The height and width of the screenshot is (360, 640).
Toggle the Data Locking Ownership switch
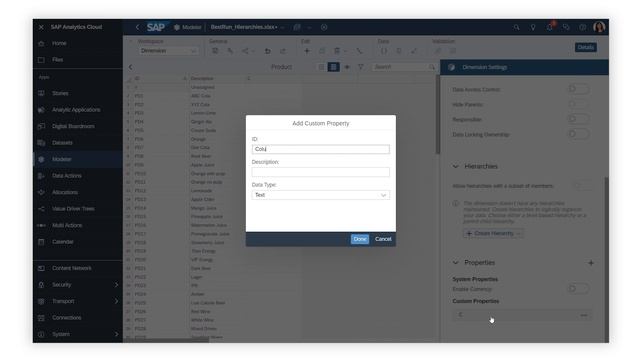(x=579, y=134)
